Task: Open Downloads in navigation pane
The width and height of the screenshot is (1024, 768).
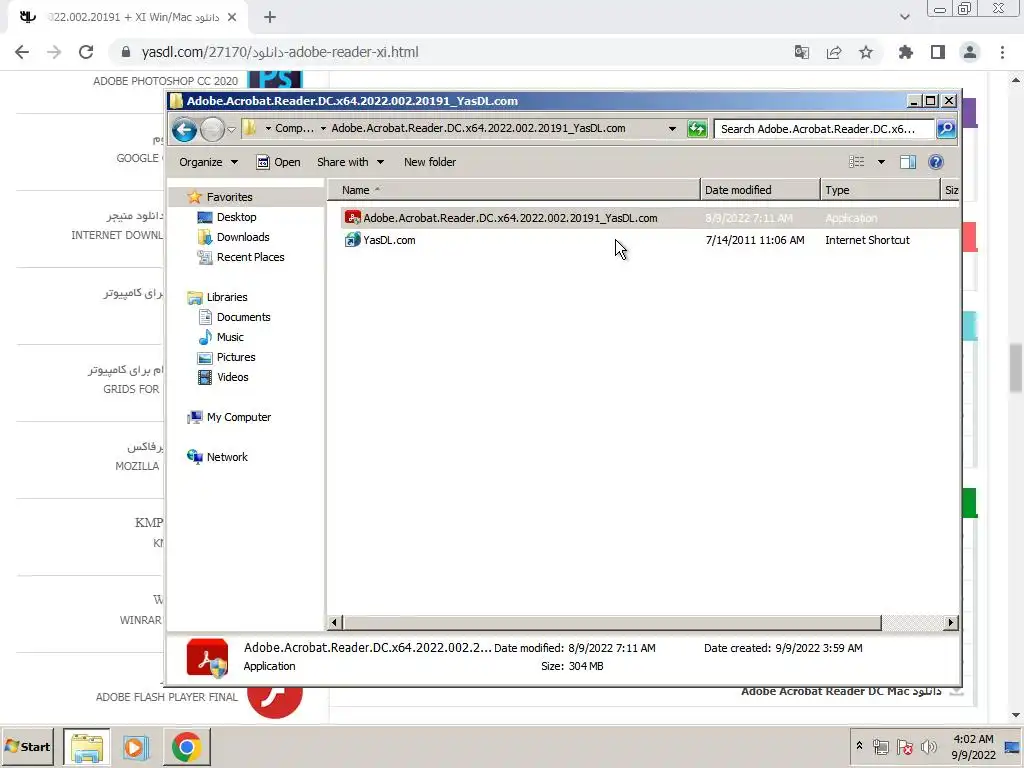Action: click(x=242, y=237)
